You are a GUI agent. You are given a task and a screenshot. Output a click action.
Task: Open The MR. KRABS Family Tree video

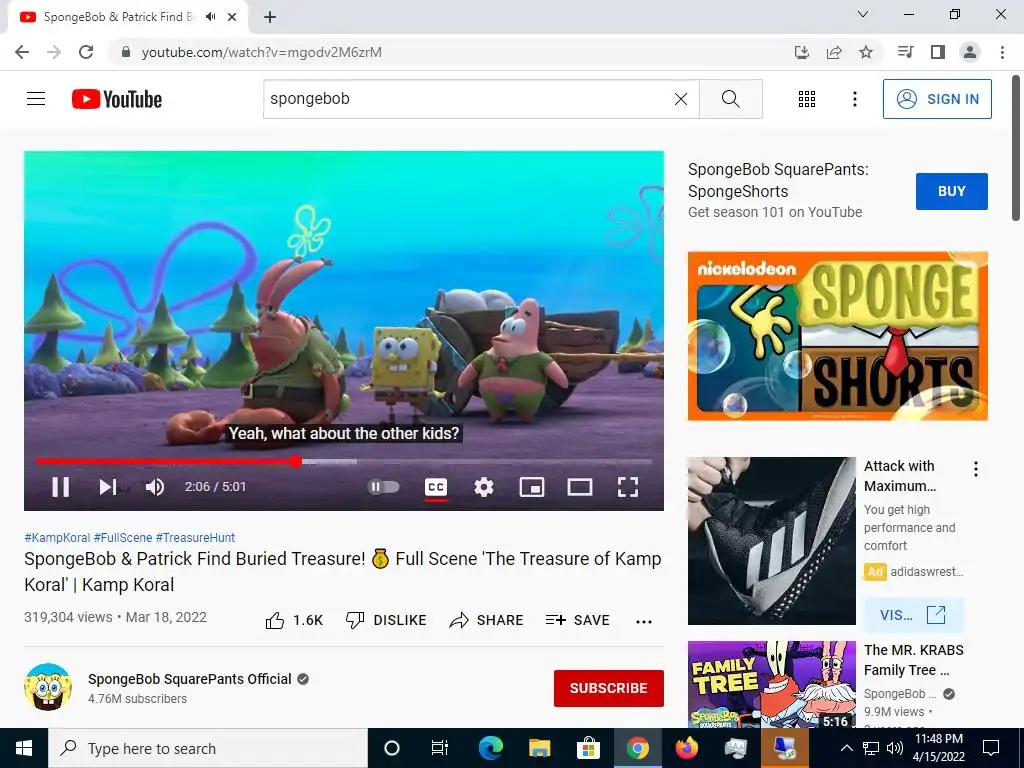(x=914, y=660)
